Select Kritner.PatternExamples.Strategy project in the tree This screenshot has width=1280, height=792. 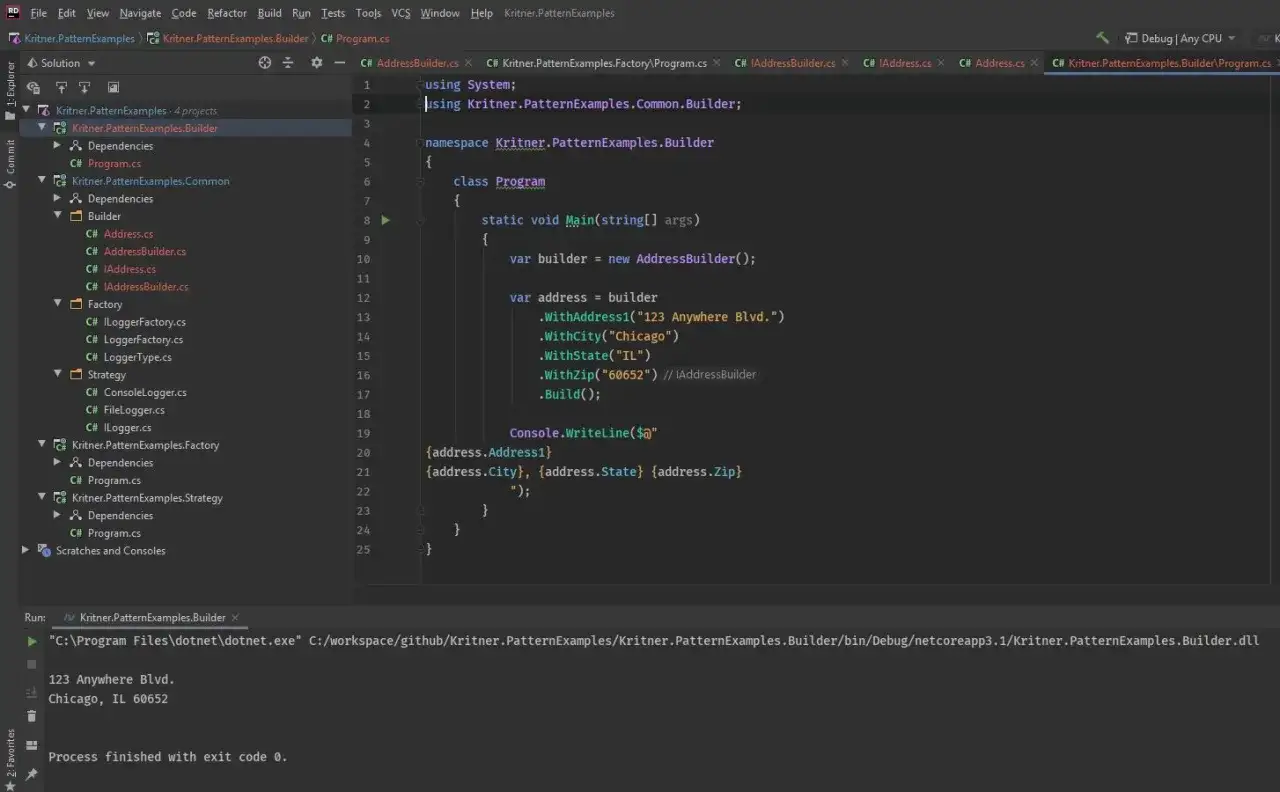tap(147, 498)
